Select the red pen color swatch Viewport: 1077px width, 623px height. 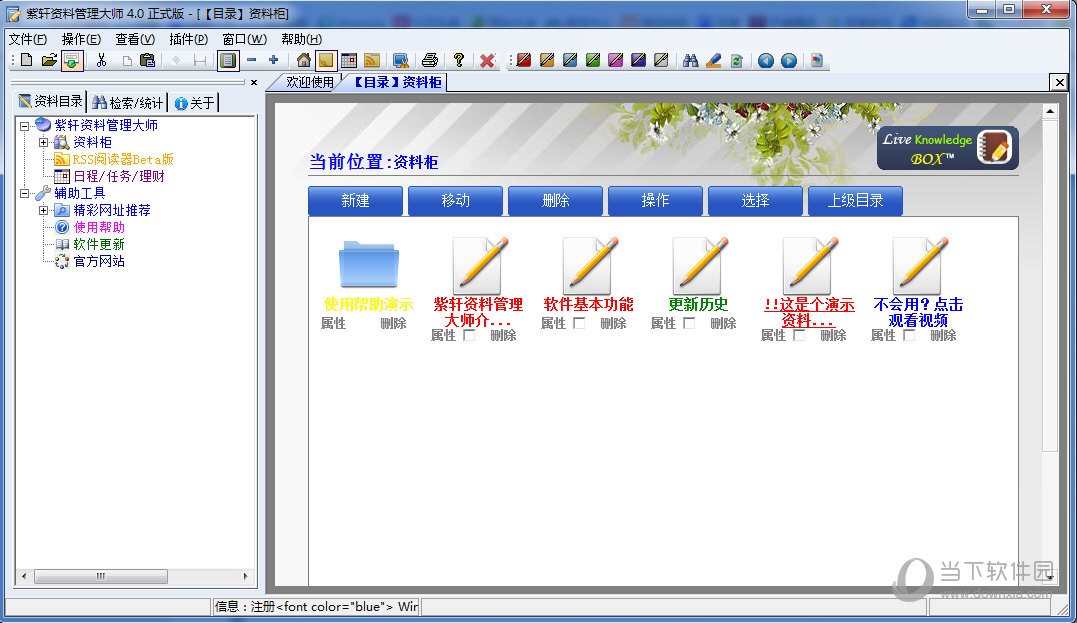(x=524, y=60)
